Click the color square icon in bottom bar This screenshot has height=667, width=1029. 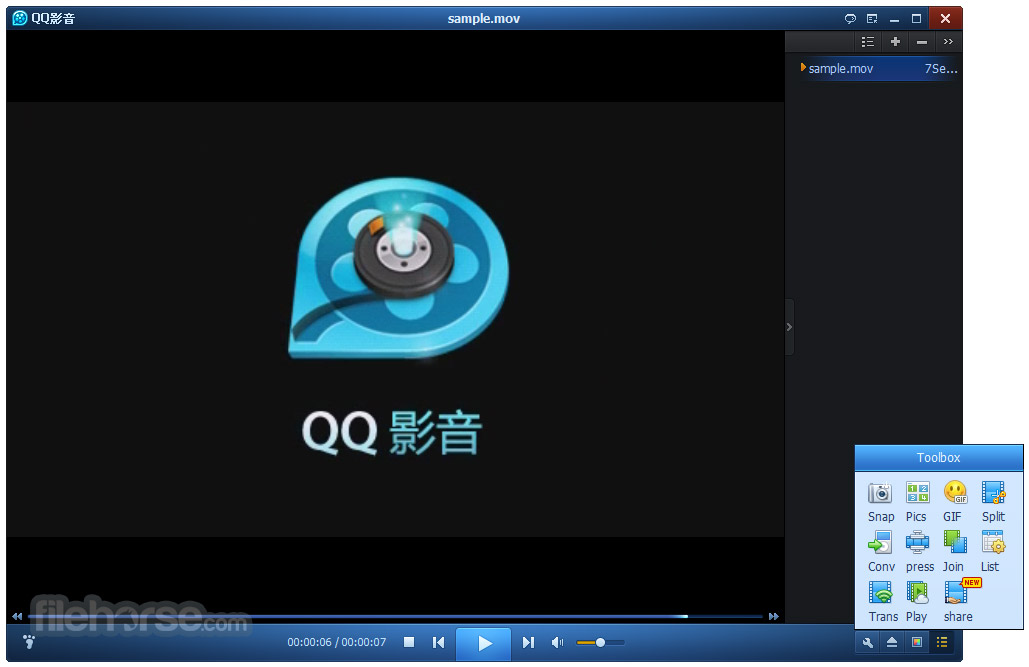coord(917,643)
